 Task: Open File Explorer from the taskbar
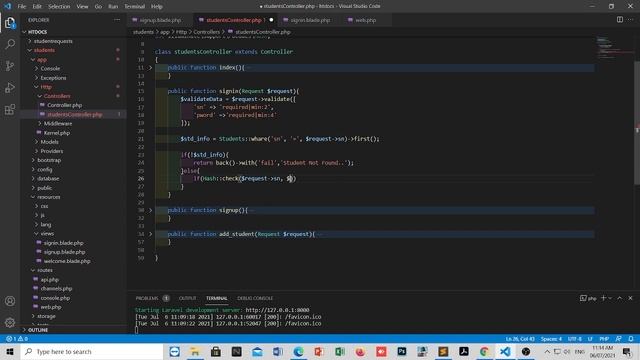pos(195,351)
